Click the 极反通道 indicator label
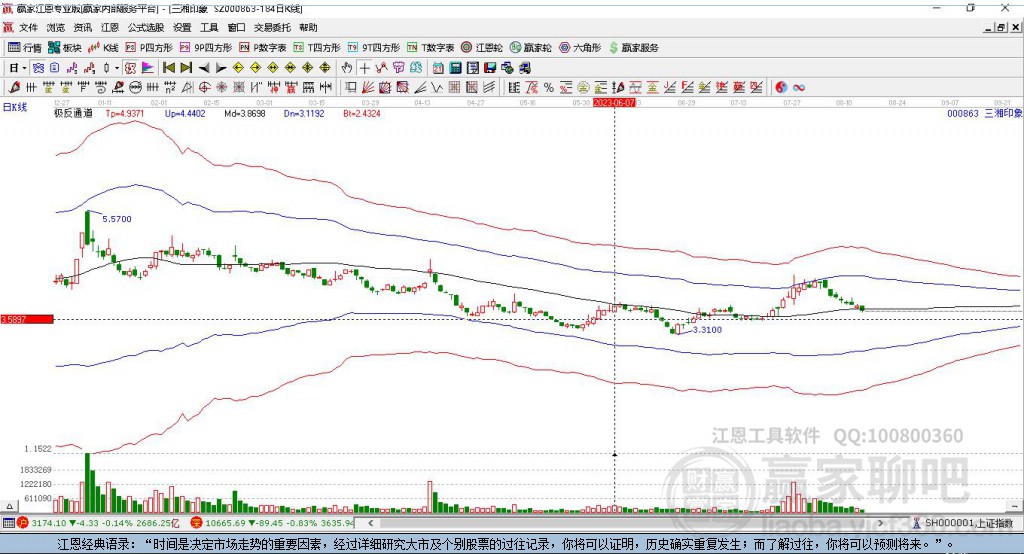Viewport: 1024px width, 554px height. point(73,113)
